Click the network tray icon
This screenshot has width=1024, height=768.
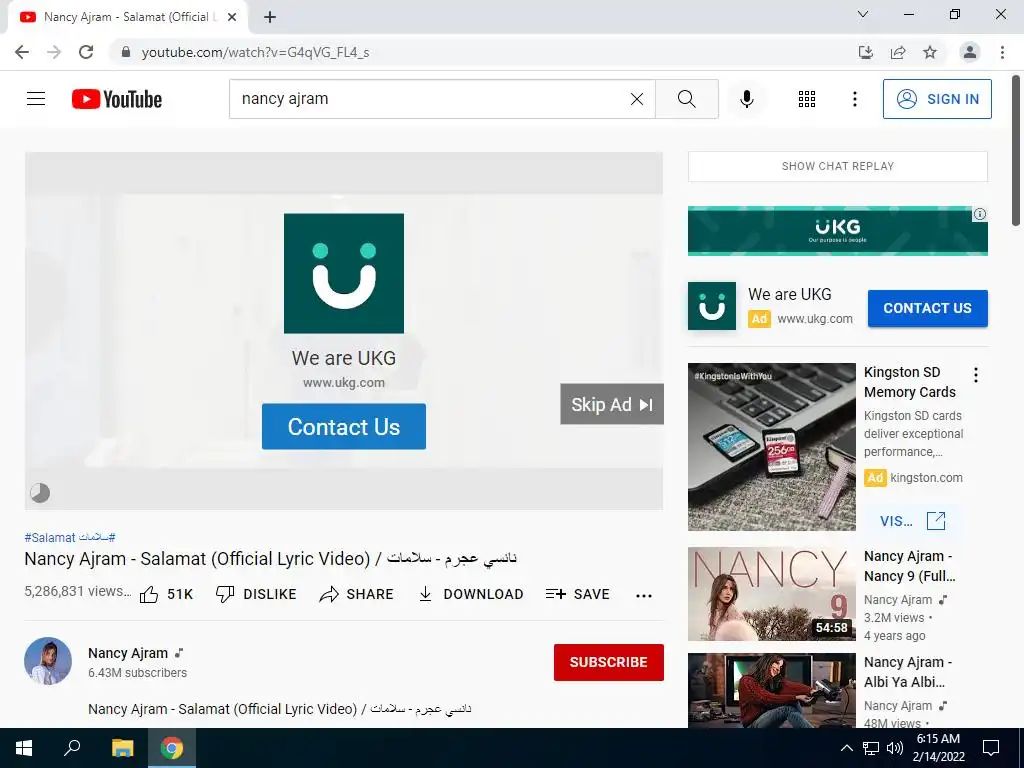click(x=871, y=748)
